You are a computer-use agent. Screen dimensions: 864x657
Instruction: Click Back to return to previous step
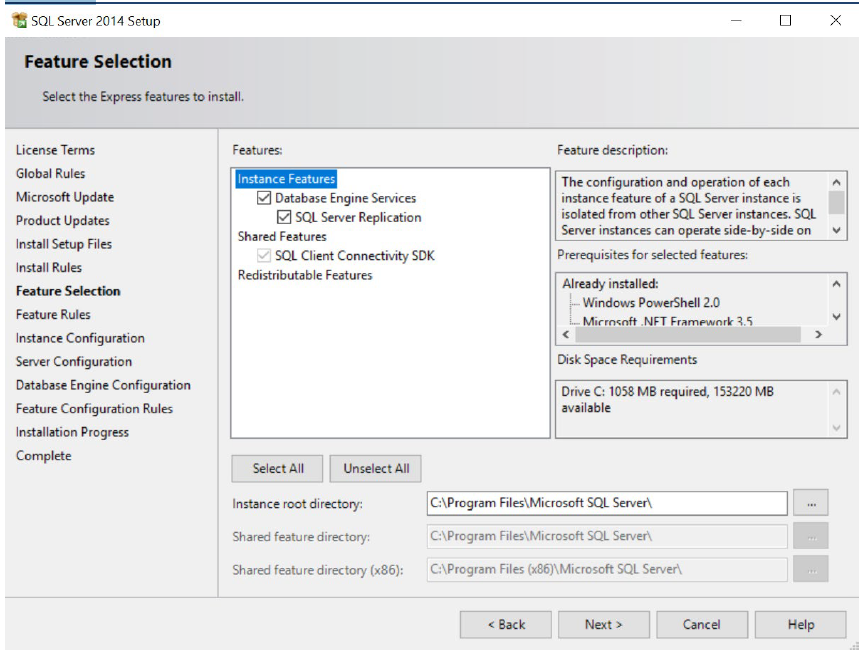[505, 623]
